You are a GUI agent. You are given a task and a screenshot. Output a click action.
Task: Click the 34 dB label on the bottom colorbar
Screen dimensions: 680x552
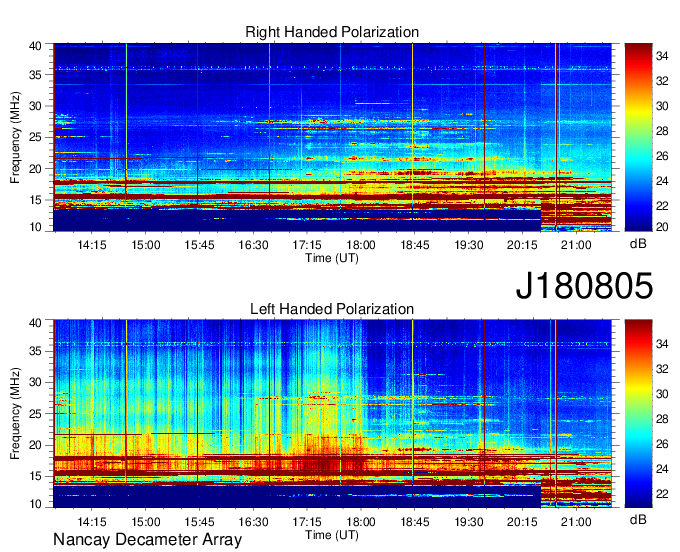click(x=662, y=345)
